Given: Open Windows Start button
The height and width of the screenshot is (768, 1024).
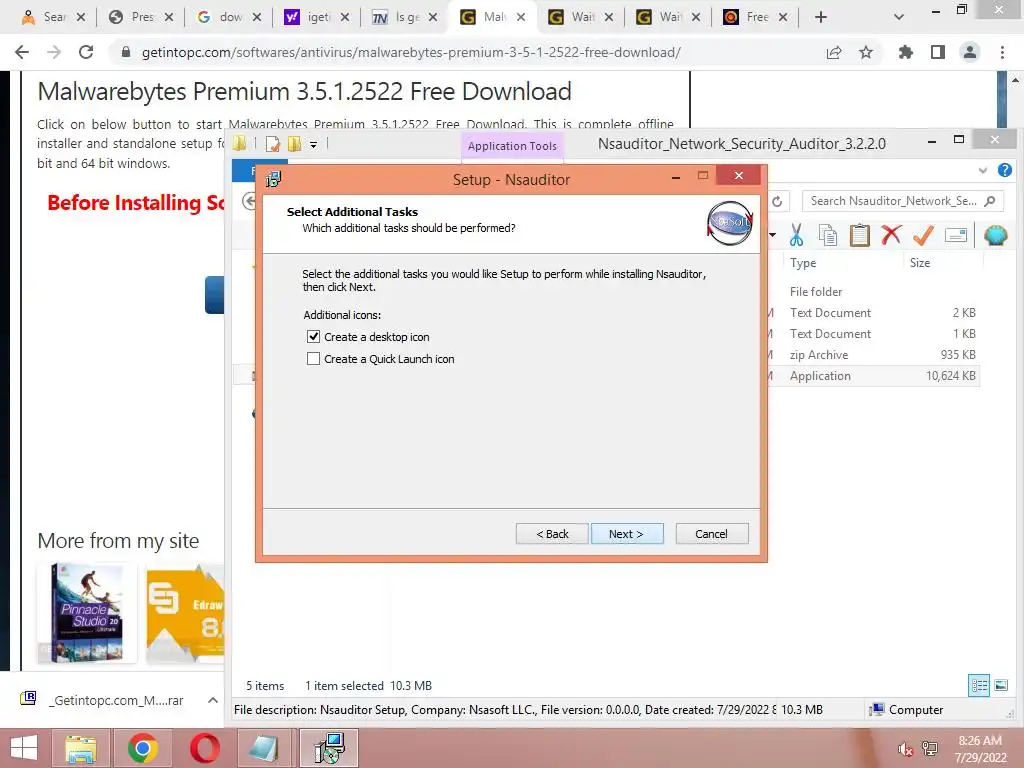Looking at the screenshot, I should 24,748.
